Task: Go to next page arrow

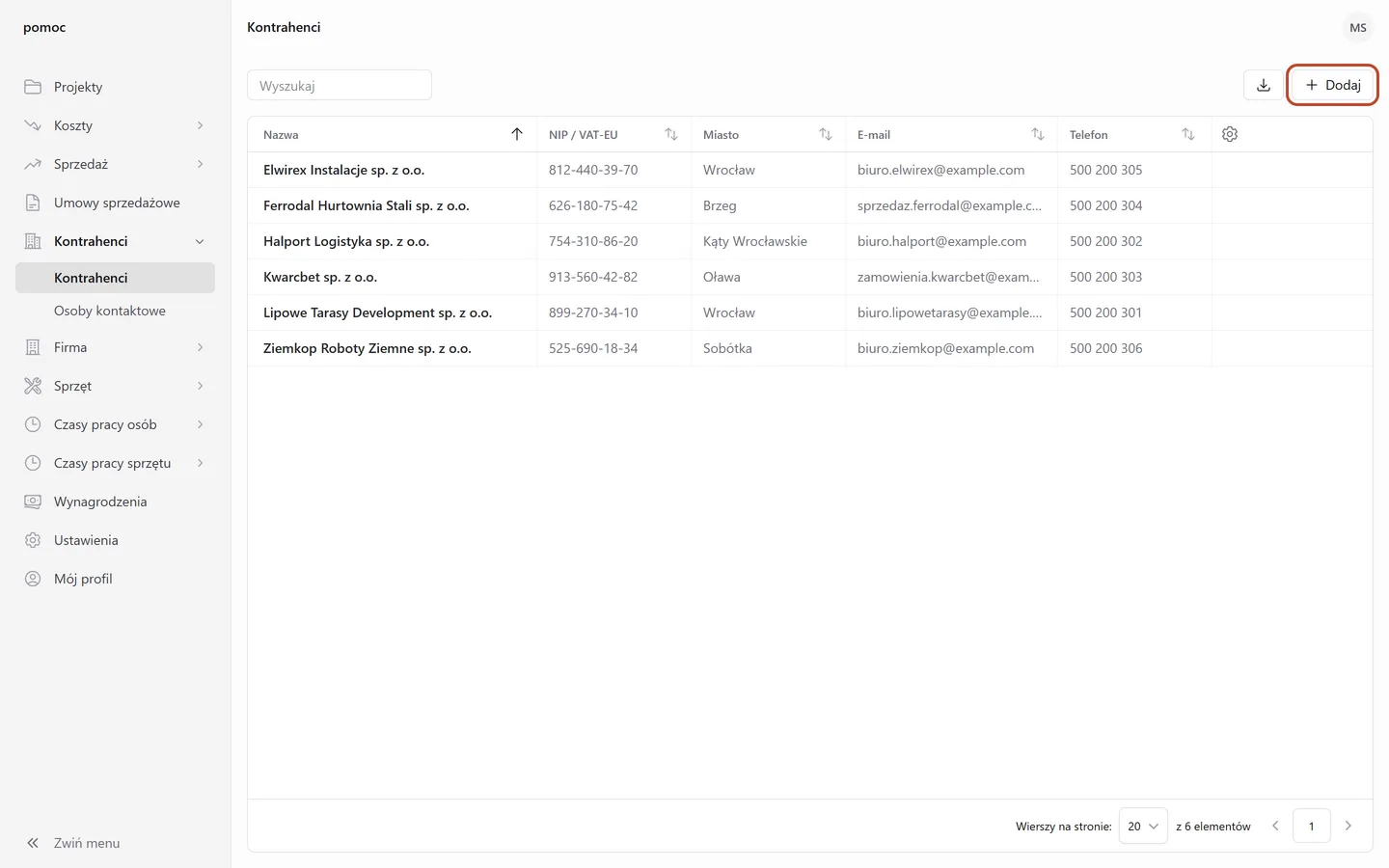Action: (x=1348, y=826)
